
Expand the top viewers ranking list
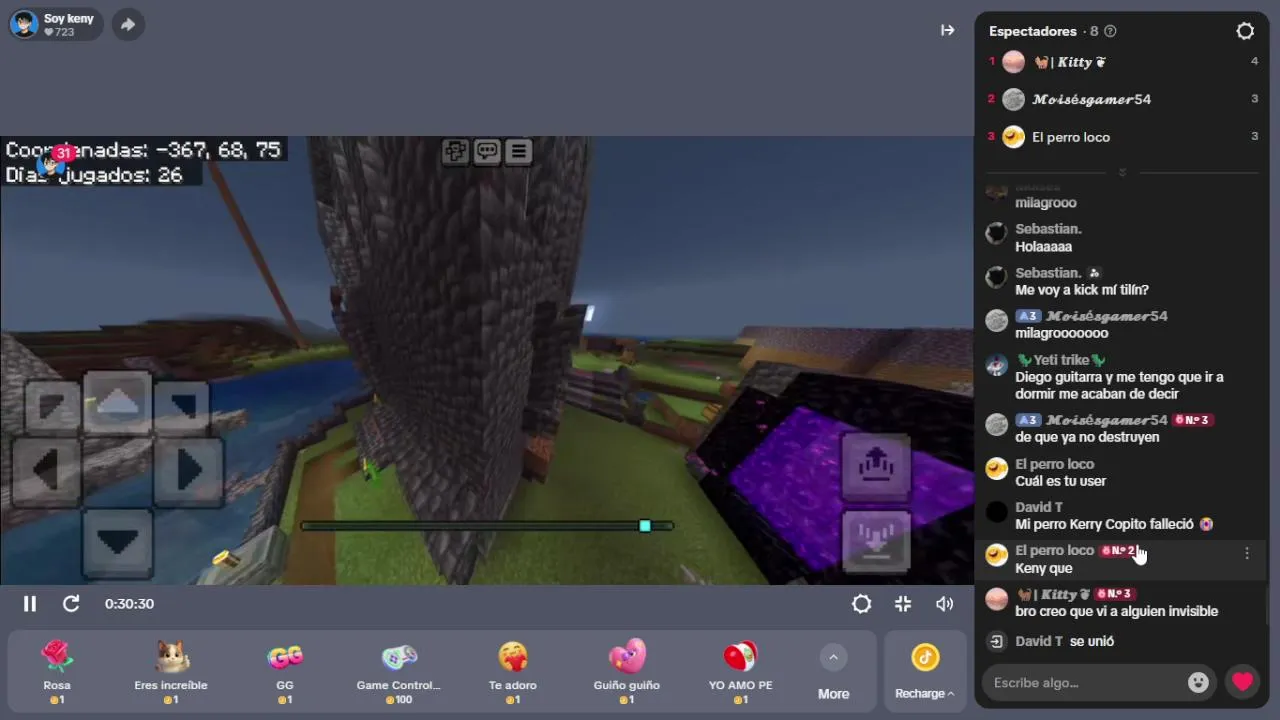click(1122, 173)
